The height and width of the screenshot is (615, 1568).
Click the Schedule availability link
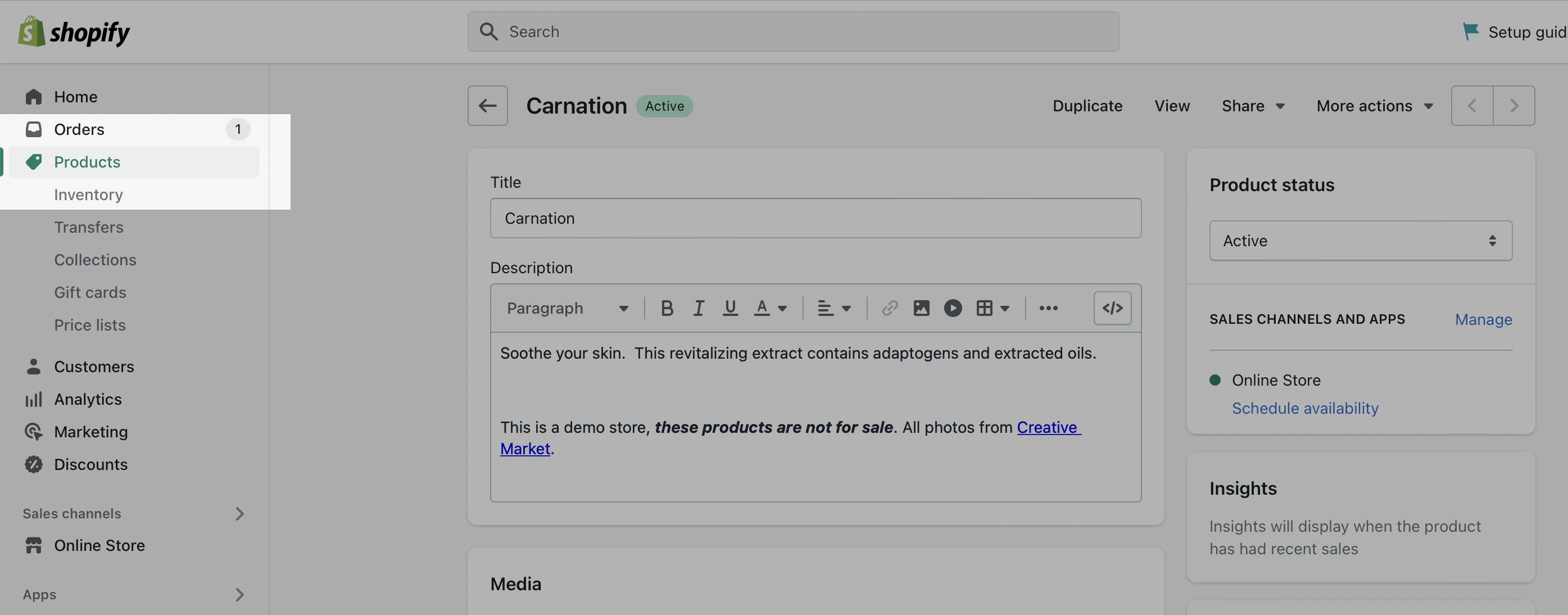click(x=1304, y=409)
